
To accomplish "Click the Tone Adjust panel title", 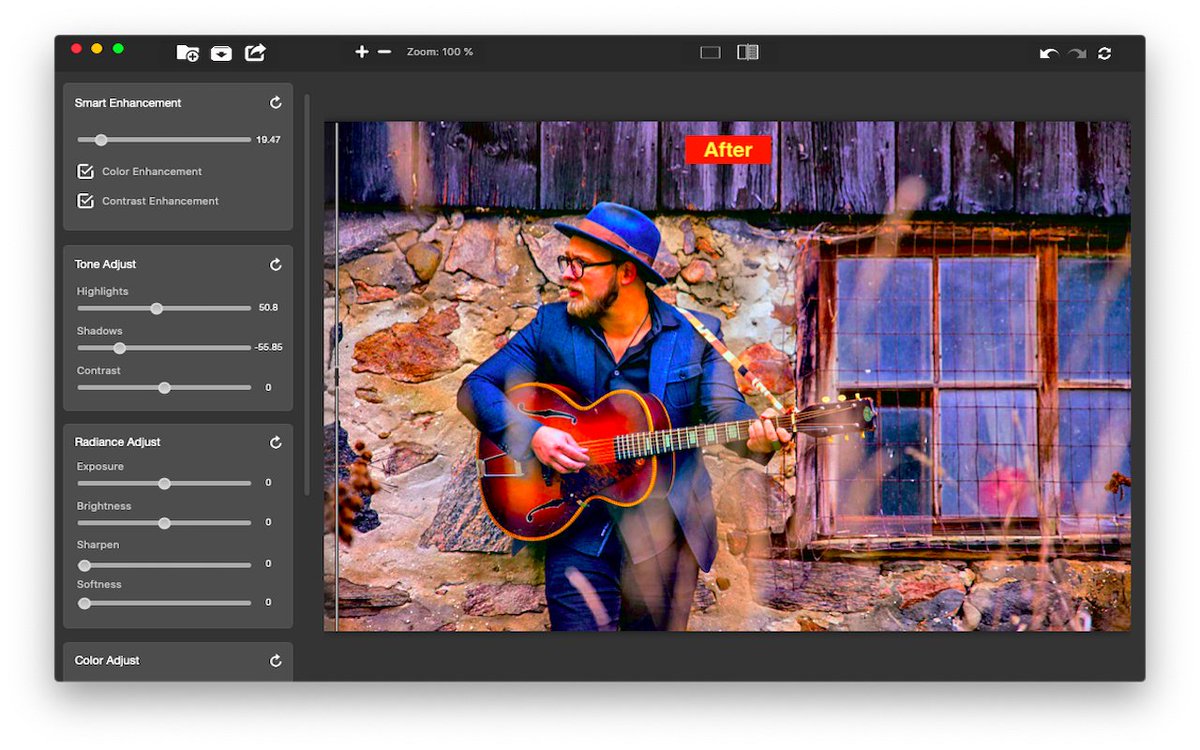I will [105, 265].
